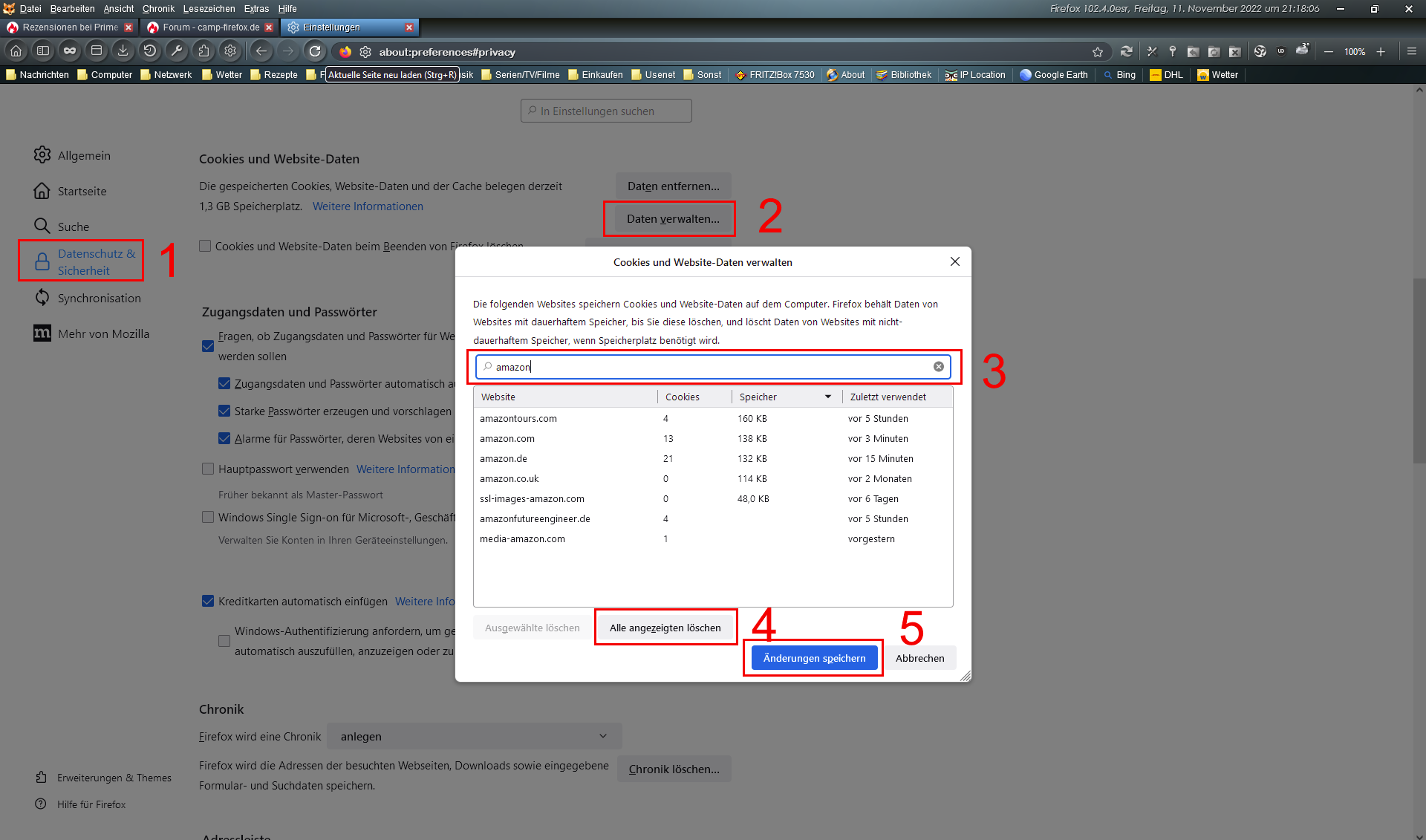The image size is (1426, 840).
Task: Uncheck Kreditkarten automatisch einfügen
Action: tap(208, 602)
